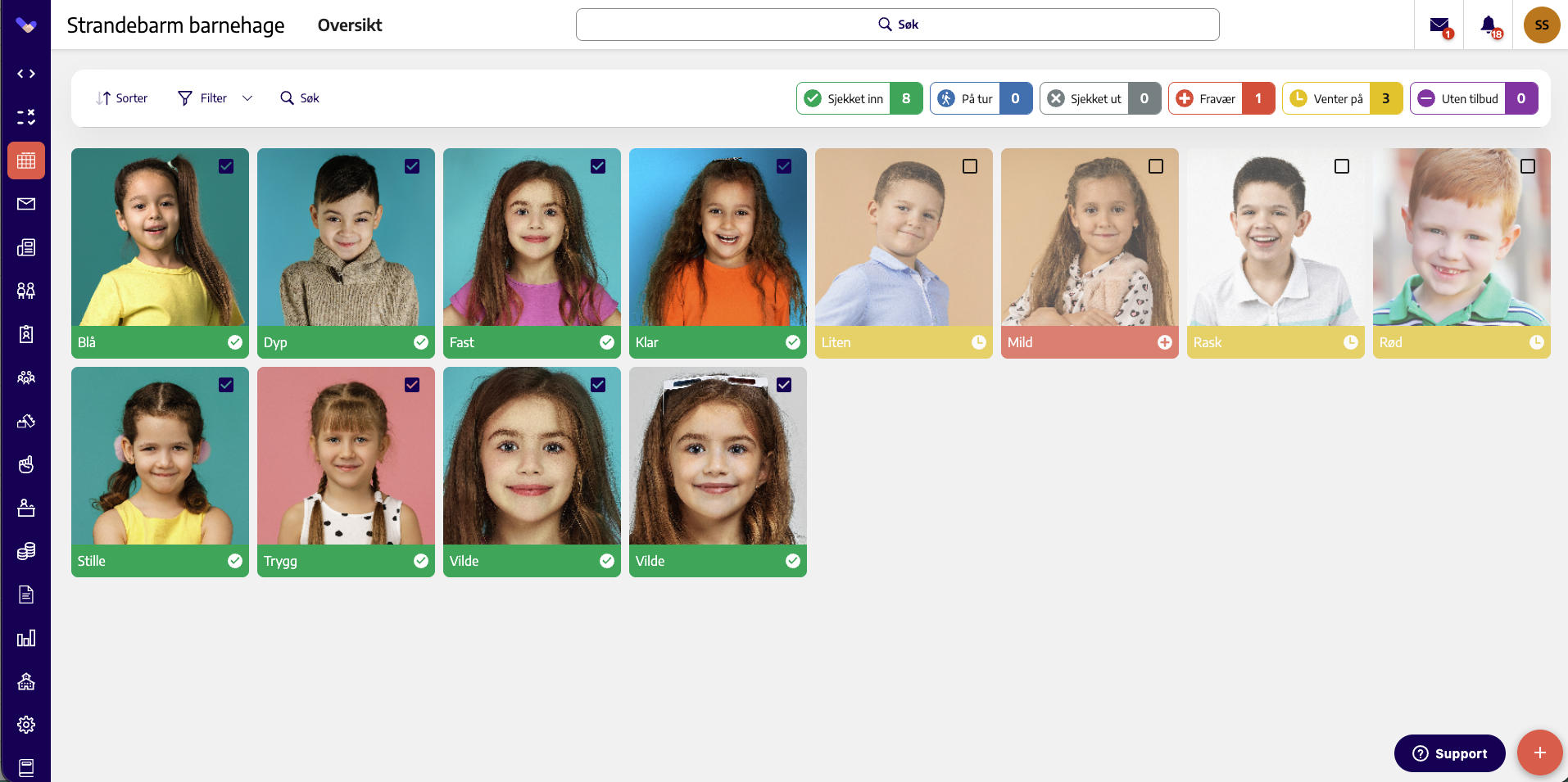Uncheck the checkbox on Blå's card
This screenshot has height=782, width=1568.
click(226, 166)
